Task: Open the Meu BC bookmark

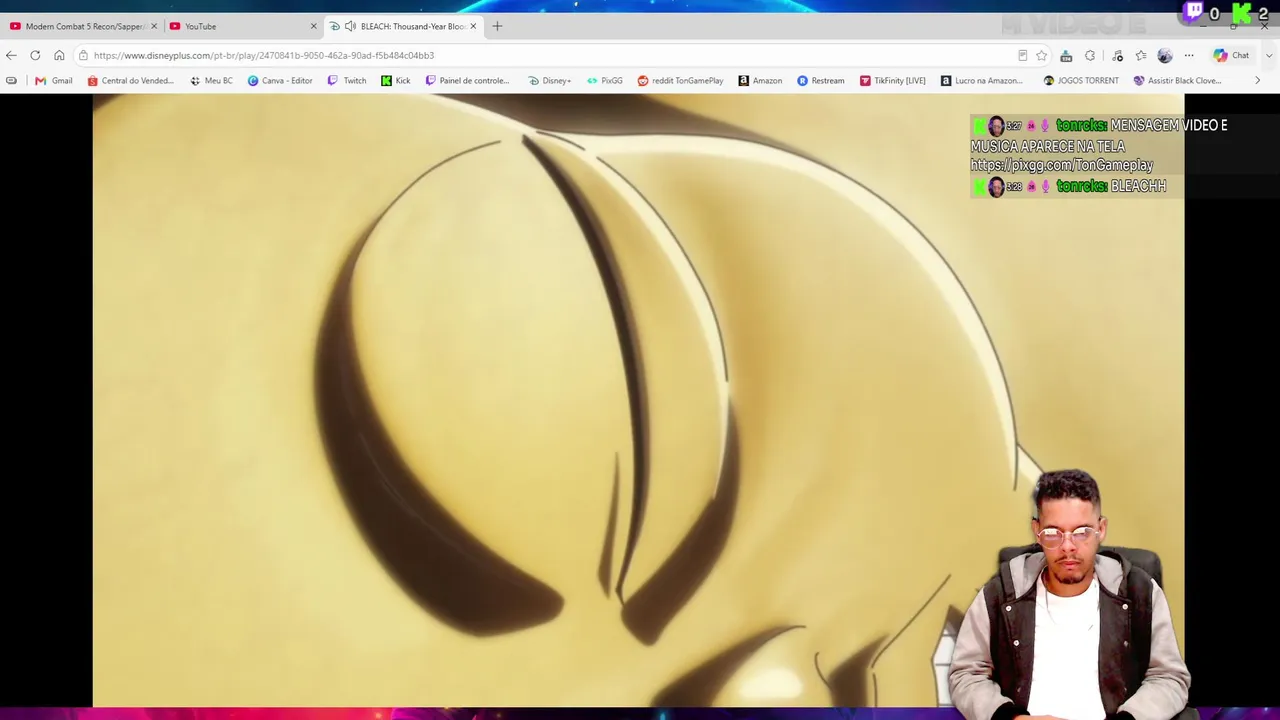Action: click(x=211, y=80)
